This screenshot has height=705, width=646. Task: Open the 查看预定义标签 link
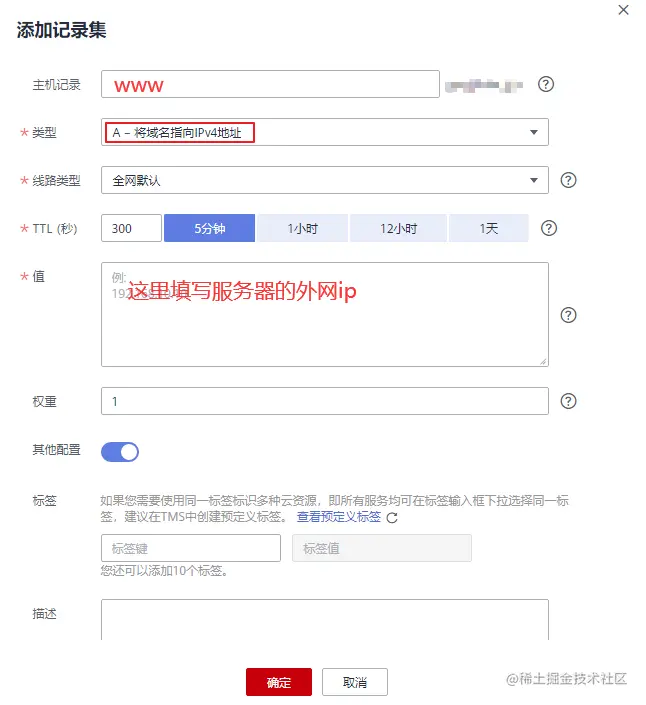pyautogui.click(x=339, y=517)
